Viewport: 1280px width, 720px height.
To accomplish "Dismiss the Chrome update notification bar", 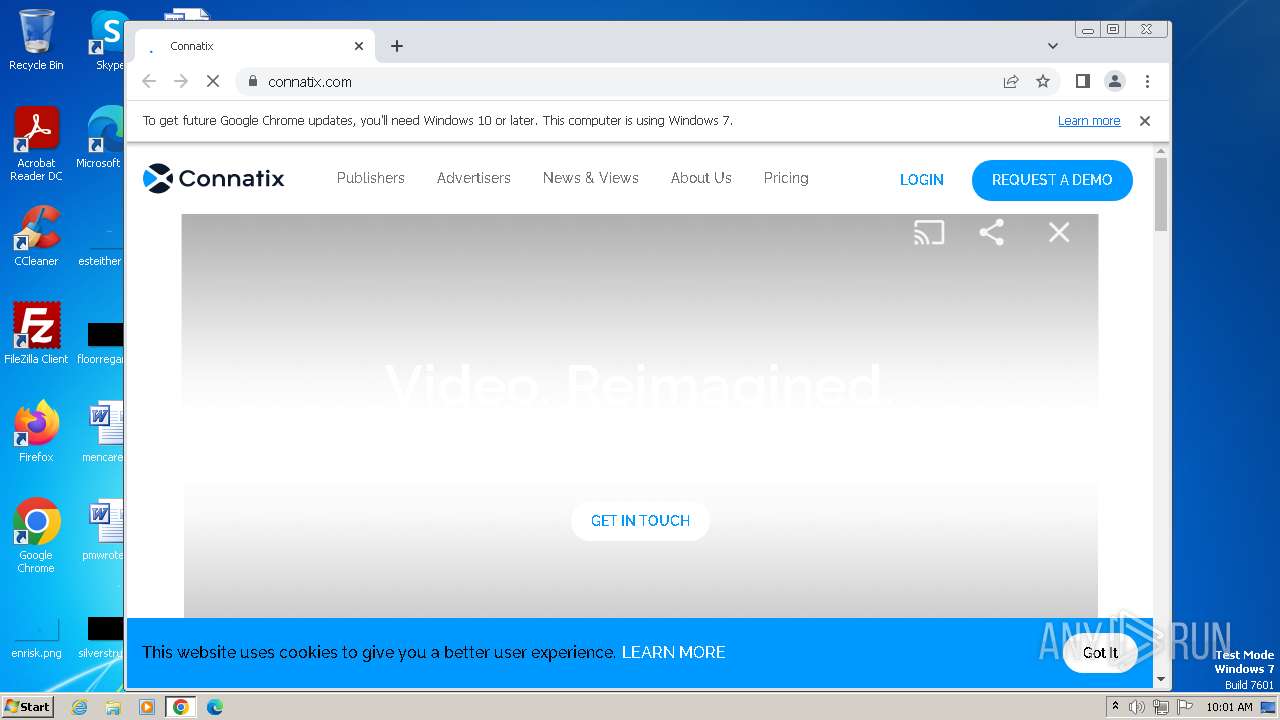I will (1145, 121).
